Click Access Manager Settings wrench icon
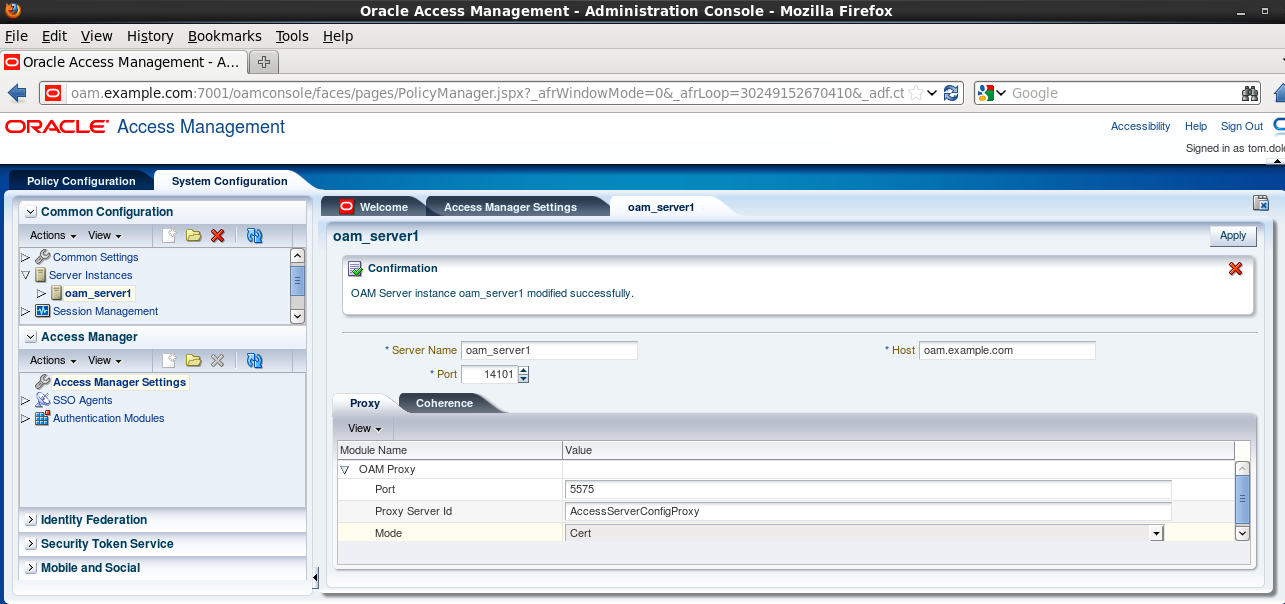The width and height of the screenshot is (1285, 604). pos(42,382)
